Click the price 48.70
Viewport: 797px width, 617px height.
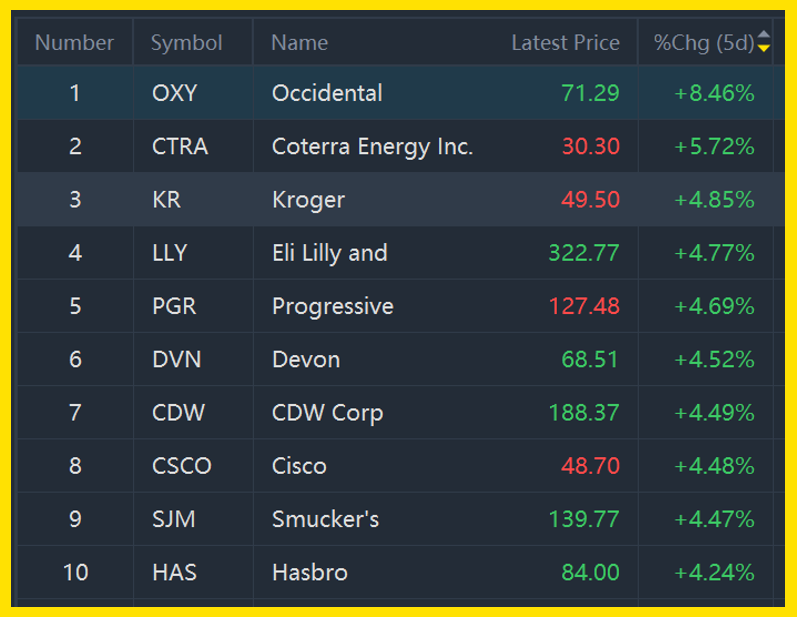[x=591, y=466]
